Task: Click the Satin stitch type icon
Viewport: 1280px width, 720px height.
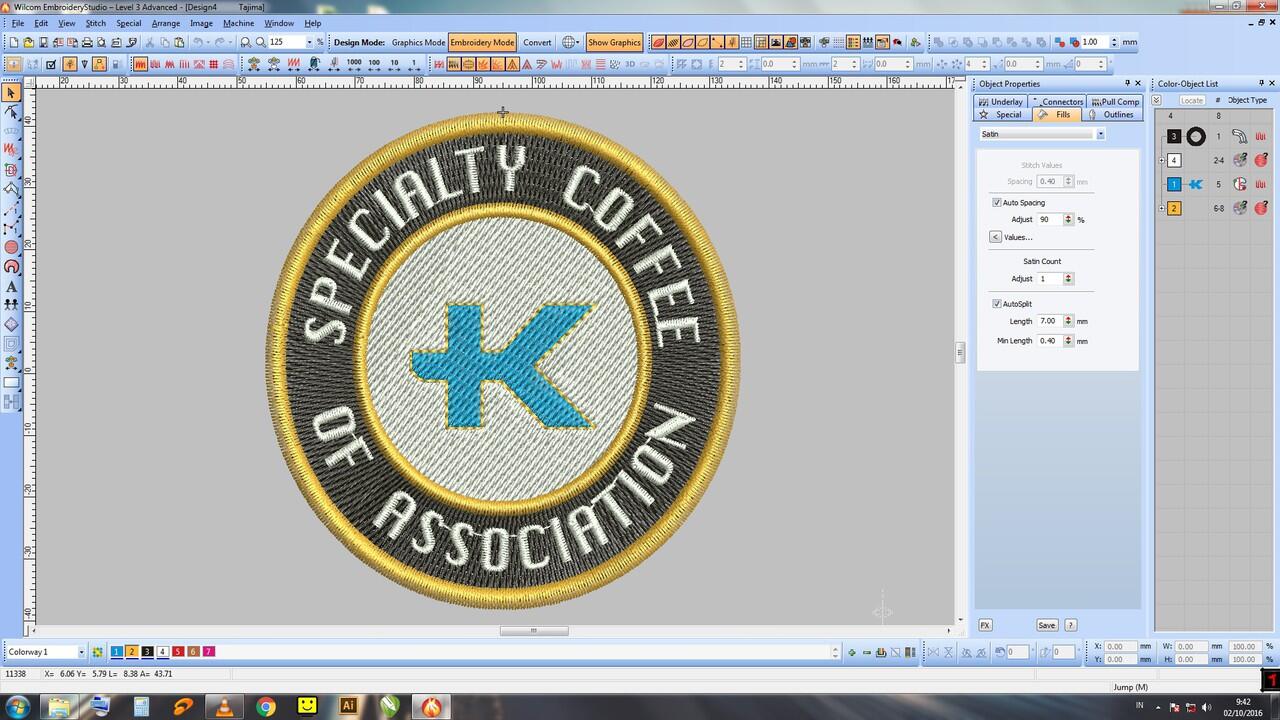Action: pyautogui.click(x=140, y=63)
